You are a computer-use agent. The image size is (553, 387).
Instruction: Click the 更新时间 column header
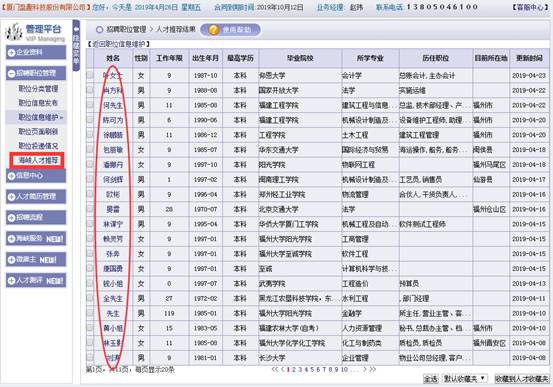tap(529, 58)
